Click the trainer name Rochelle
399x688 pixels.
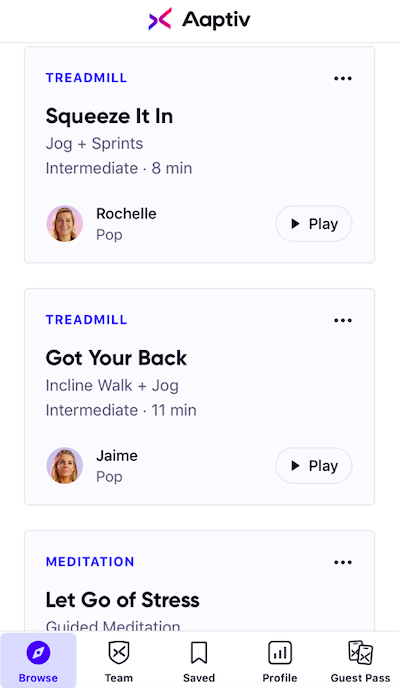126,214
